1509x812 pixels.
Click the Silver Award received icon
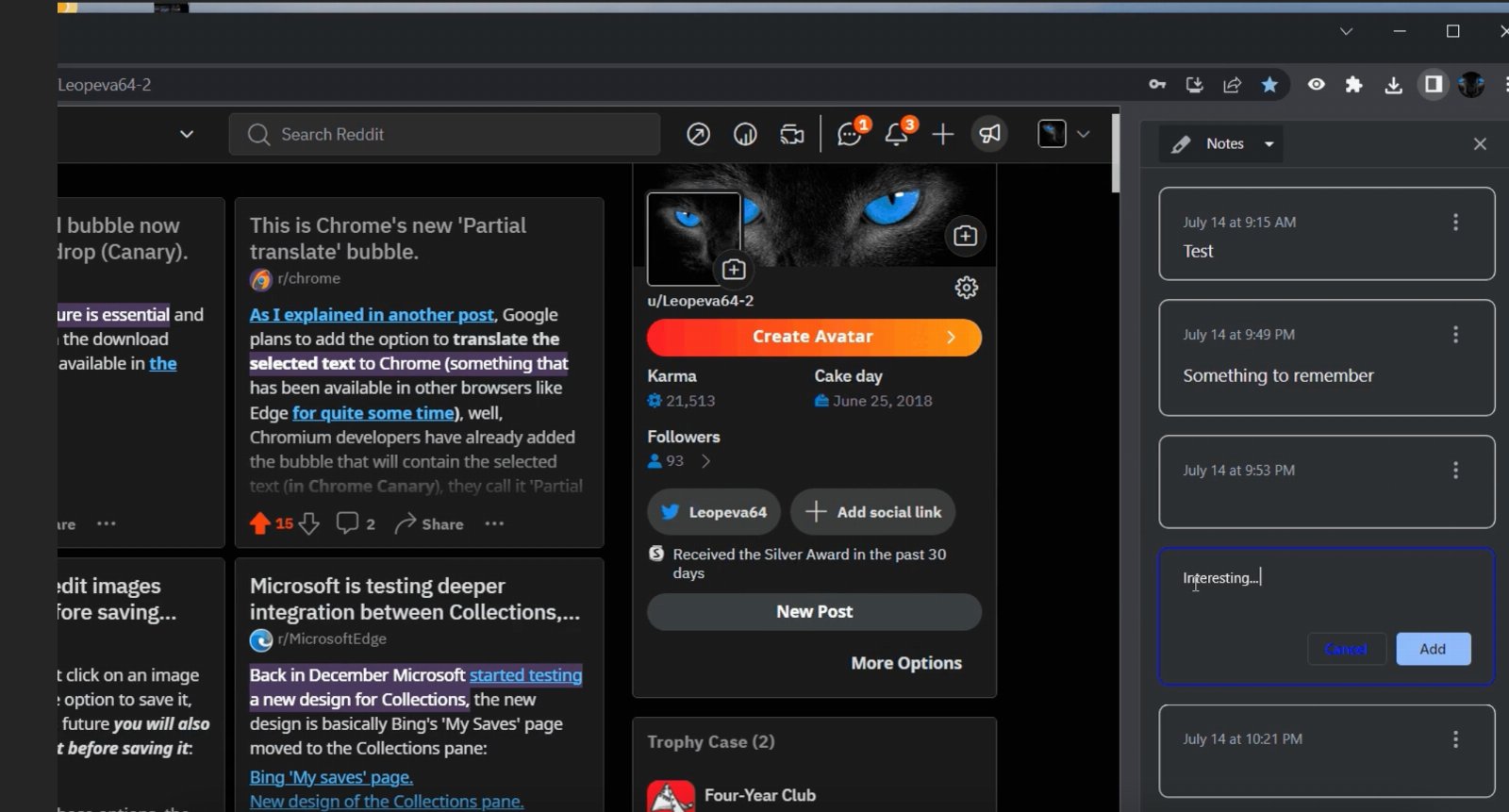coord(656,554)
